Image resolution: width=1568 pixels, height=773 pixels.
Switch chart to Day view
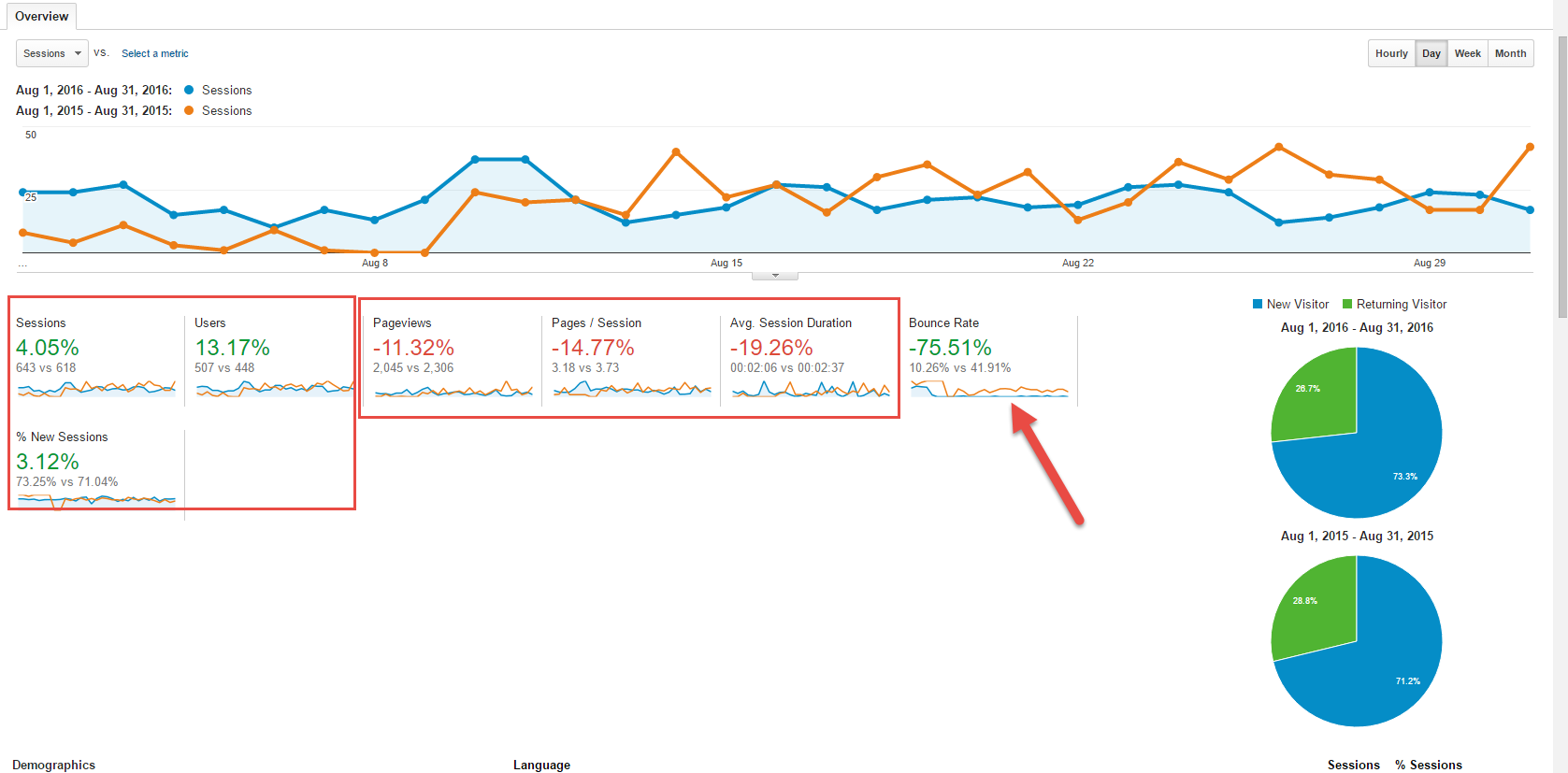(1431, 53)
